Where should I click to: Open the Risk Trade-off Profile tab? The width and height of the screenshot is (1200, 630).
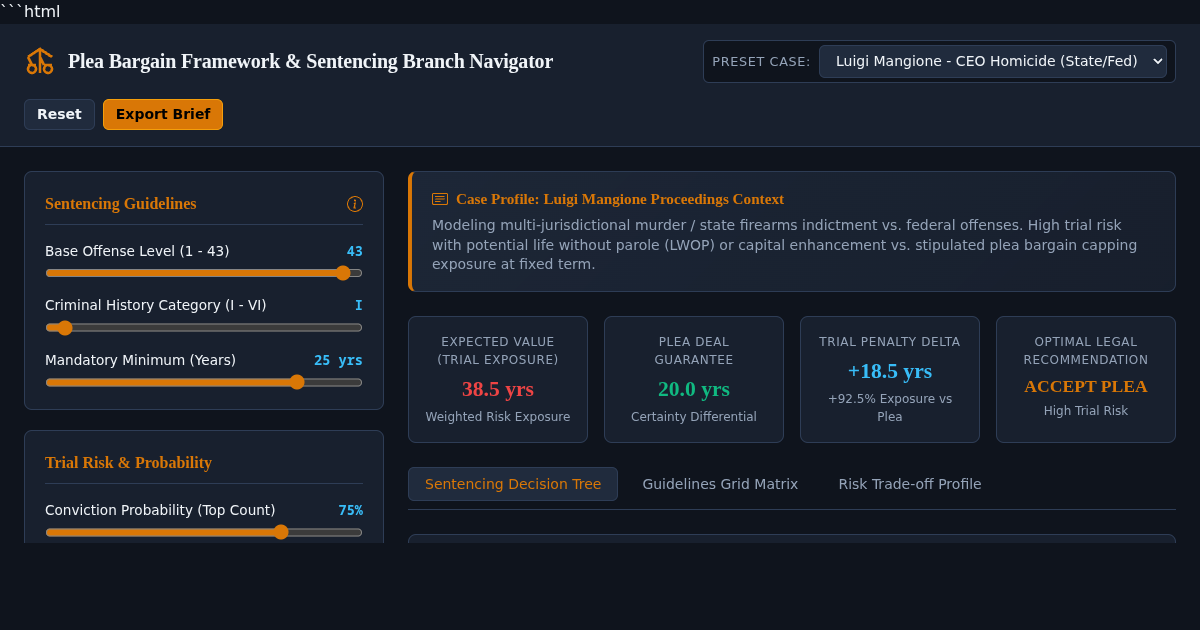[910, 484]
